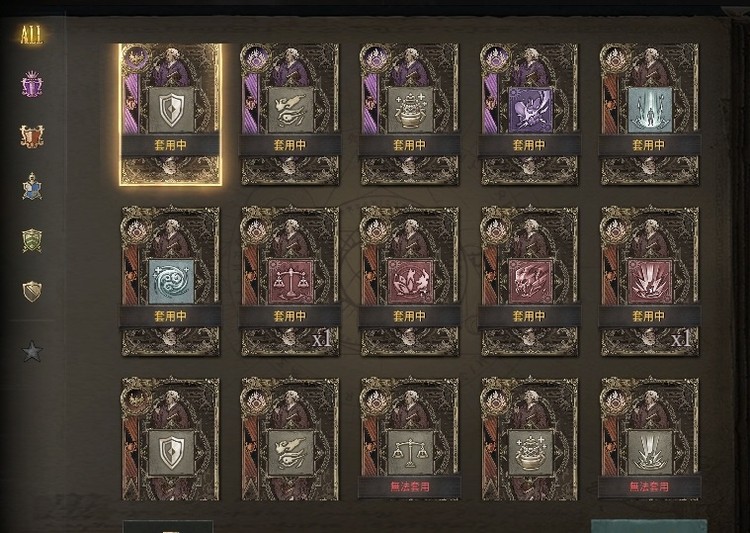This screenshot has height=533, width=750.
Task: Filter by red-orange crest rarity
Action: (32, 136)
